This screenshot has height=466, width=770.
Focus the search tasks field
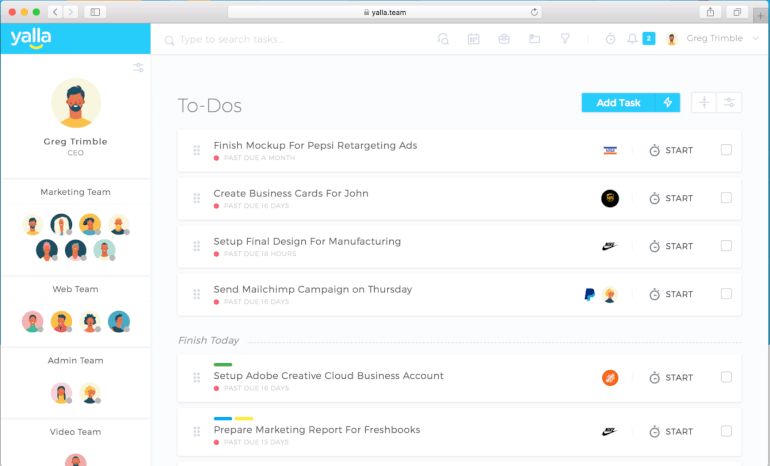(295, 39)
